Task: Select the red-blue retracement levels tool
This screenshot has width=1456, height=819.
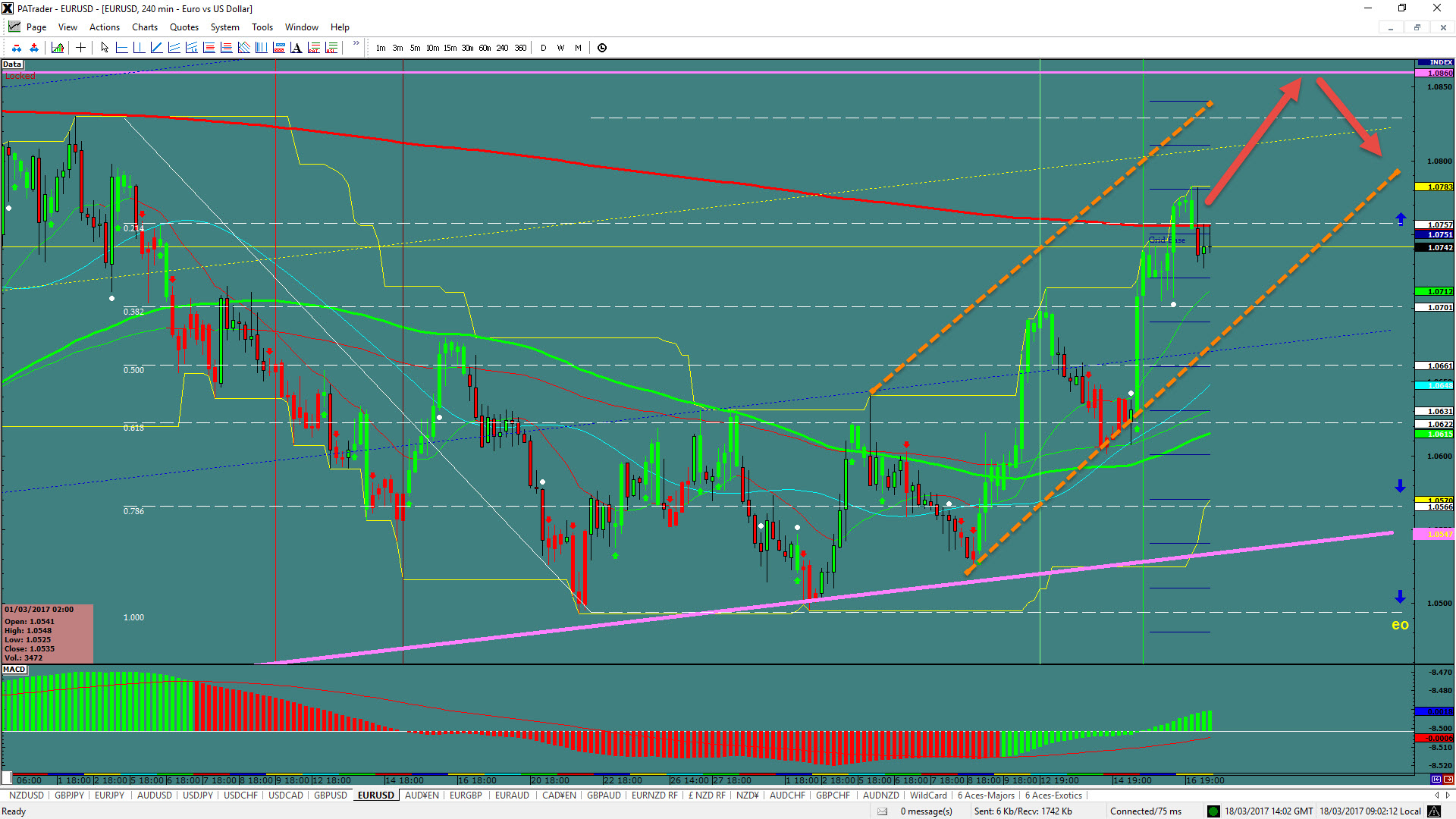Action: [x=278, y=48]
